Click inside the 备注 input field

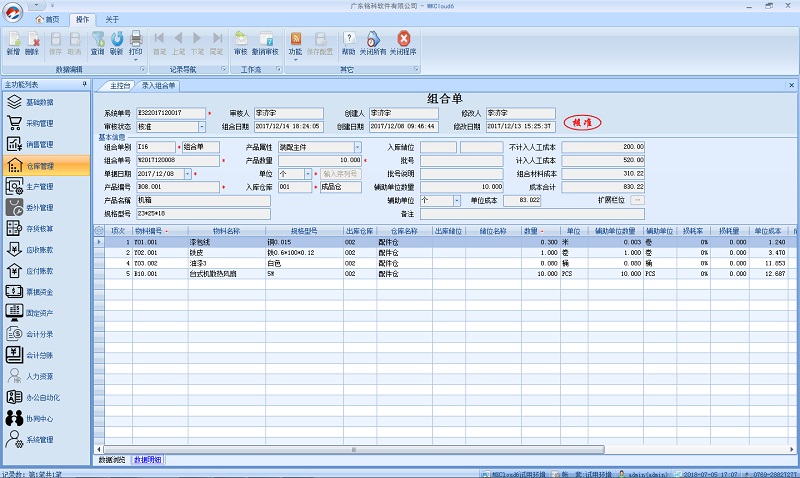532,214
